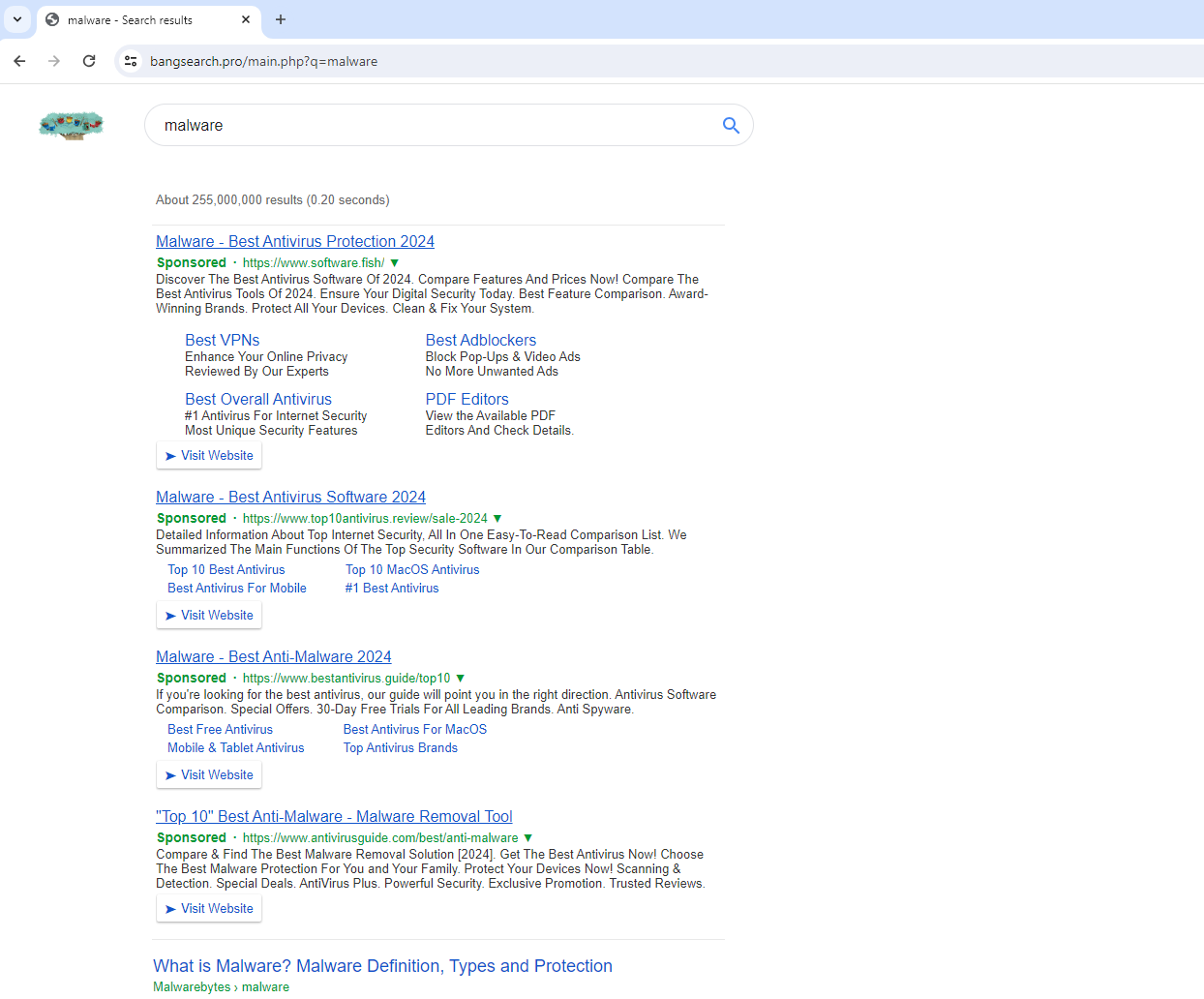1204x999 pixels.
Task: Open Top 10 MacOS Antivirus link
Action: [412, 569]
